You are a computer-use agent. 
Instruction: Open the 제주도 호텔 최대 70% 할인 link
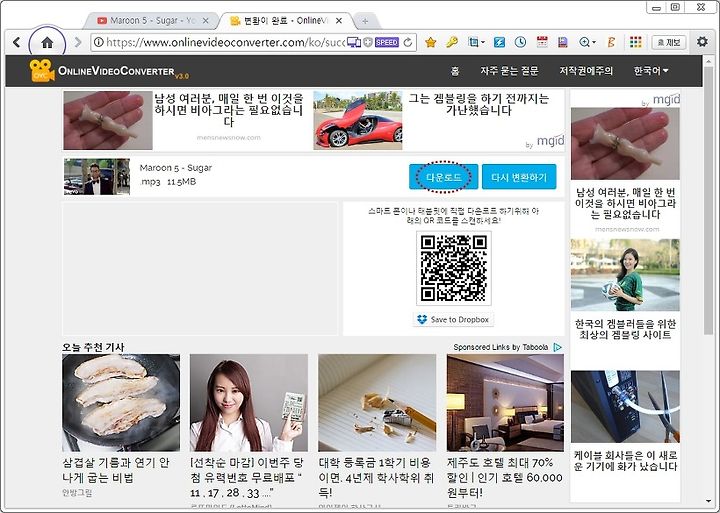tap(505, 478)
